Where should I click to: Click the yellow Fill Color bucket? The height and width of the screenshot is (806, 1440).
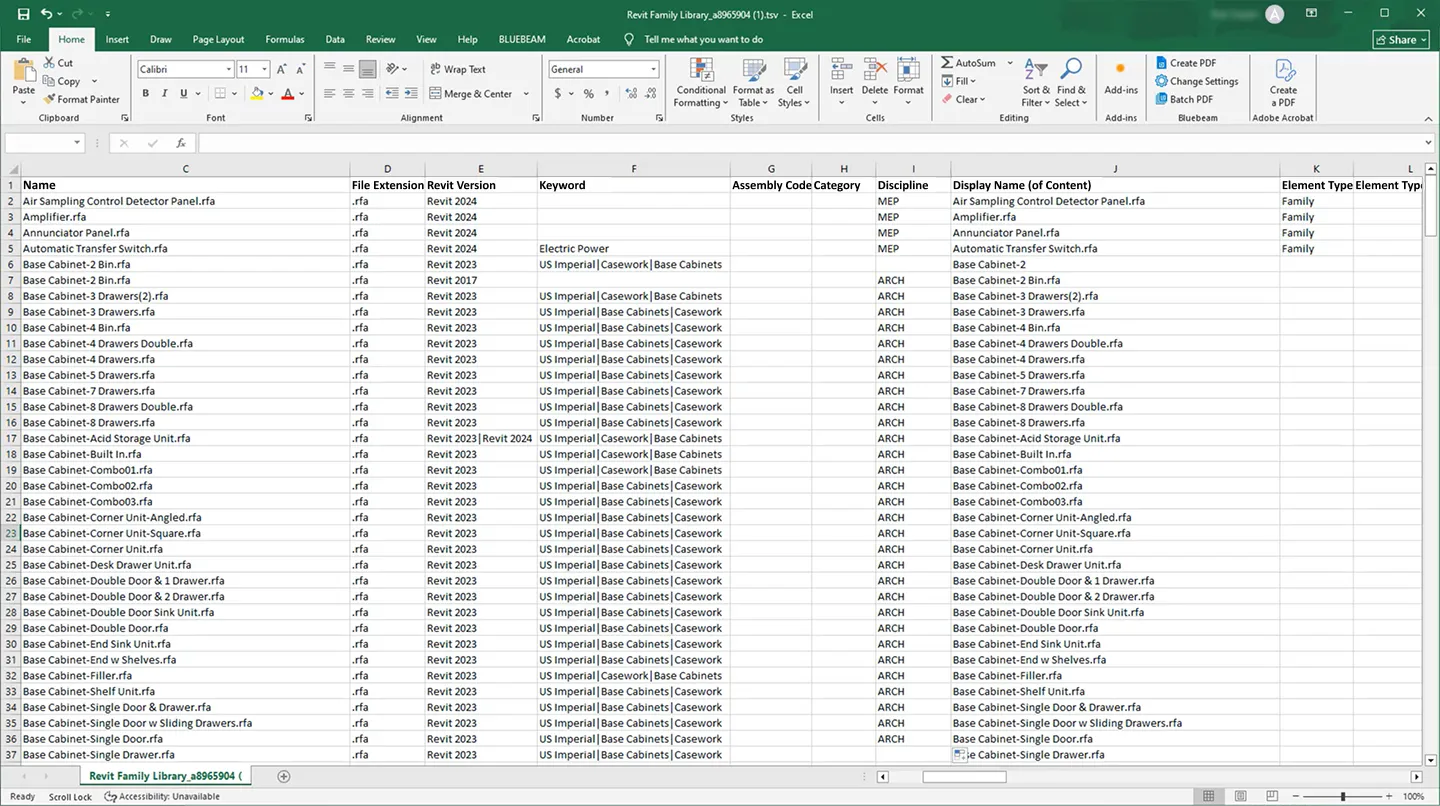(x=257, y=94)
